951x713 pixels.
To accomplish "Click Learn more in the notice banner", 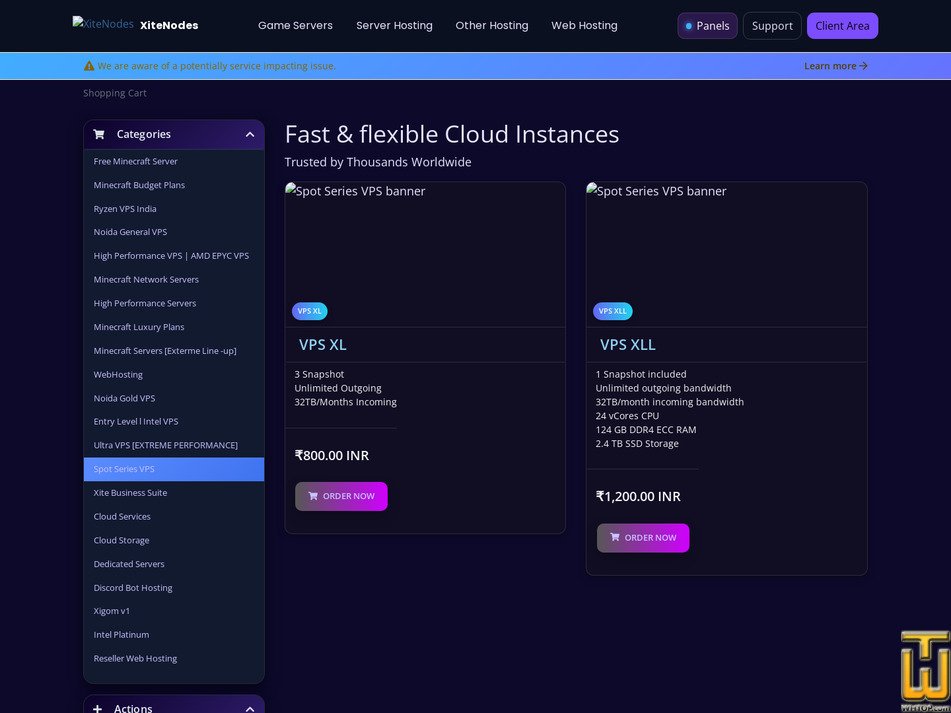I will pyautogui.click(x=836, y=66).
